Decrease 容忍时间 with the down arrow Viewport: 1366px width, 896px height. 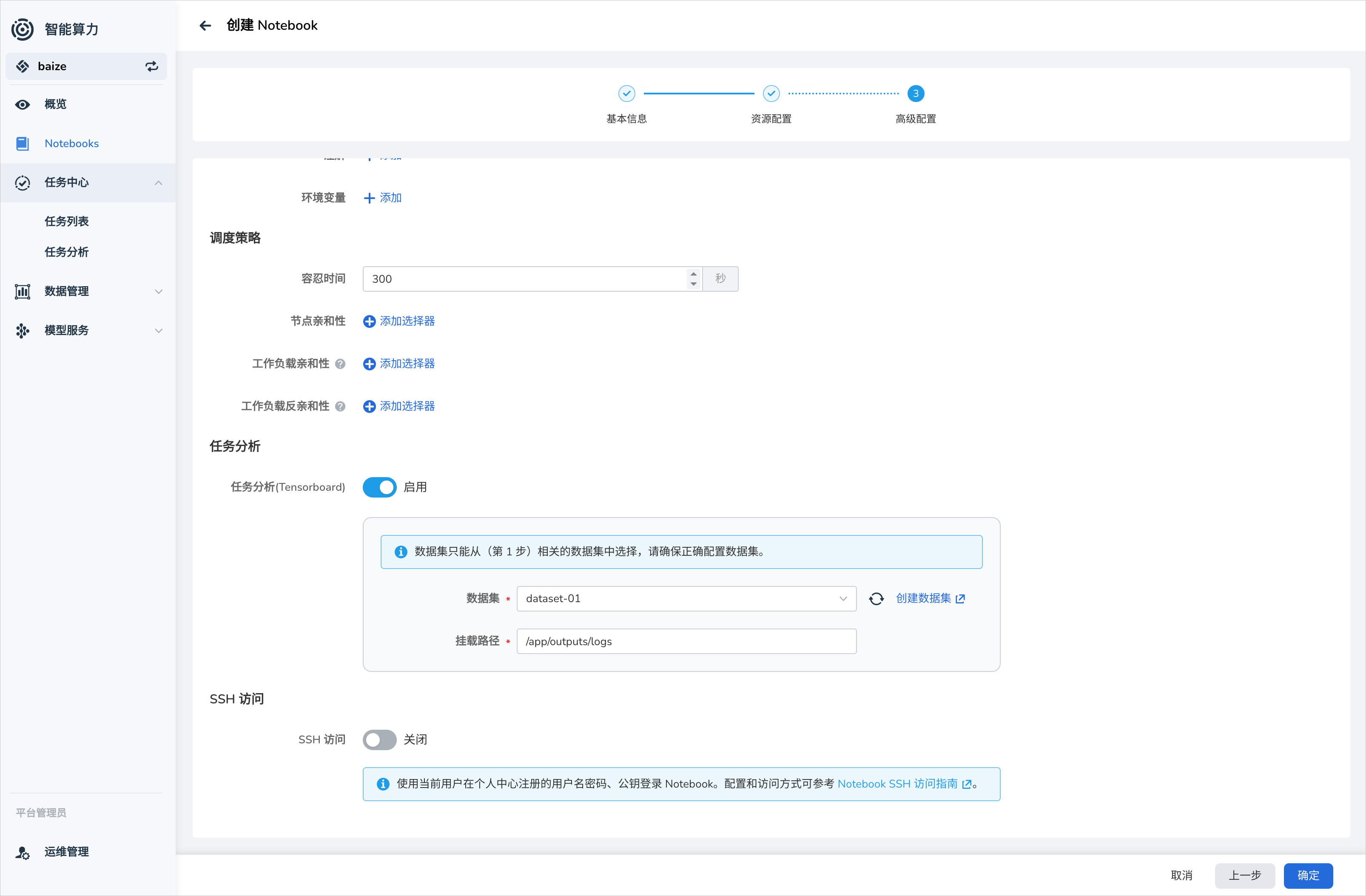pos(693,284)
